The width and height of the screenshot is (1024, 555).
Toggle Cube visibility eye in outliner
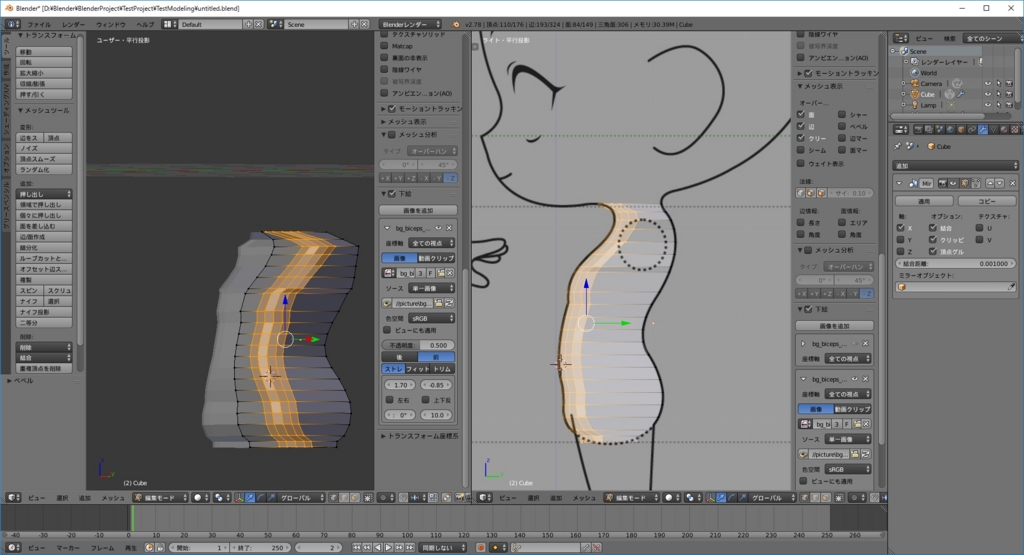pyautogui.click(x=987, y=94)
